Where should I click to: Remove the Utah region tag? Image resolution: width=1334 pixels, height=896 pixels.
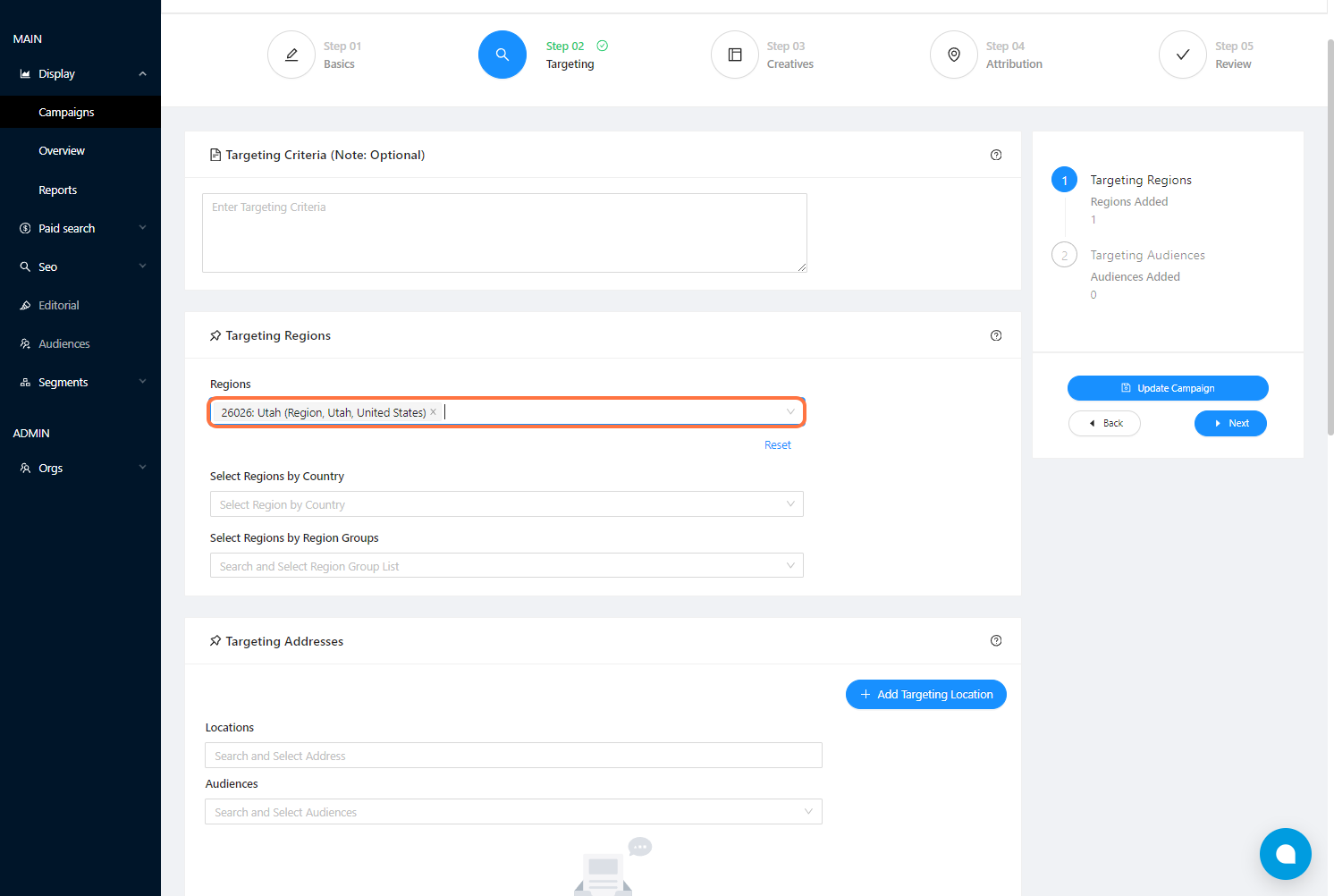[434, 412]
